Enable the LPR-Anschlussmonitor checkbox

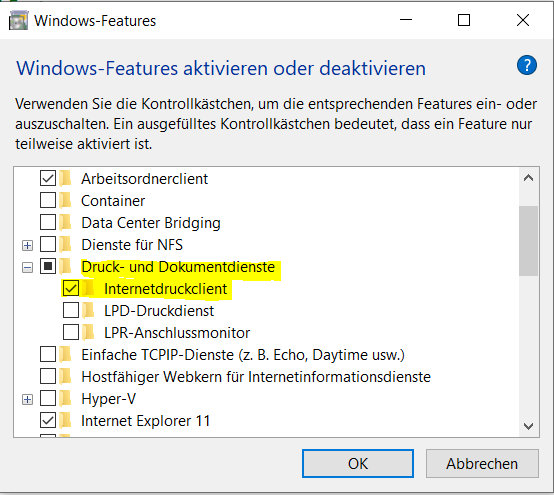tap(71, 332)
